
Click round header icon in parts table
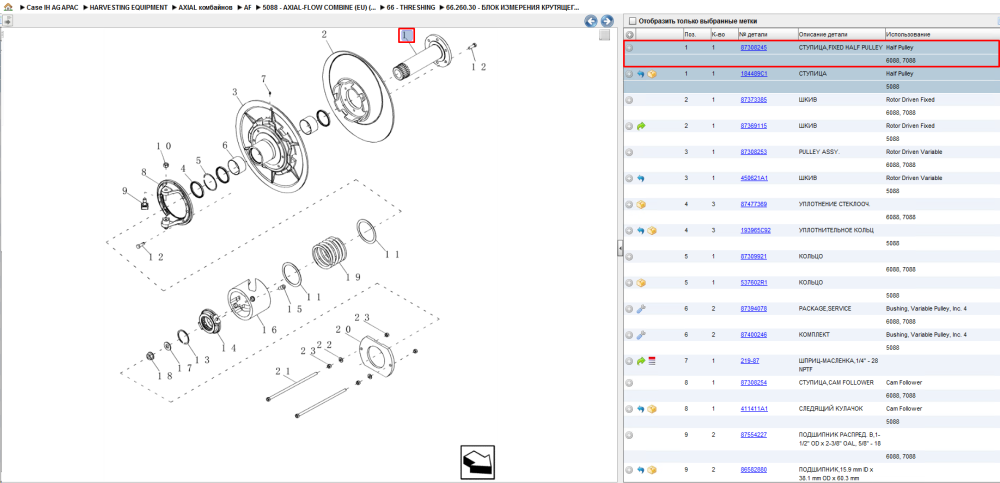pyautogui.click(x=629, y=34)
